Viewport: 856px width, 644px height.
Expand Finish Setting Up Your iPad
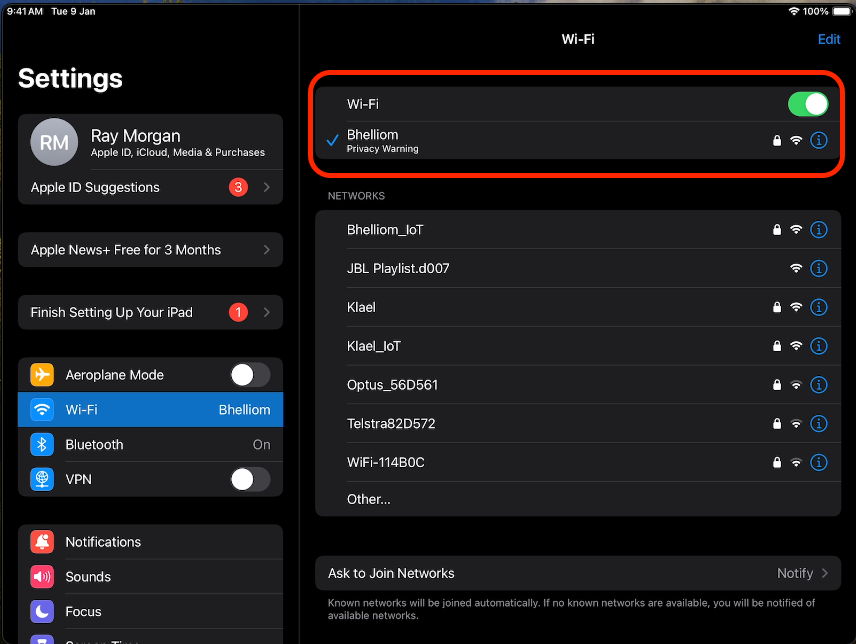click(x=150, y=312)
